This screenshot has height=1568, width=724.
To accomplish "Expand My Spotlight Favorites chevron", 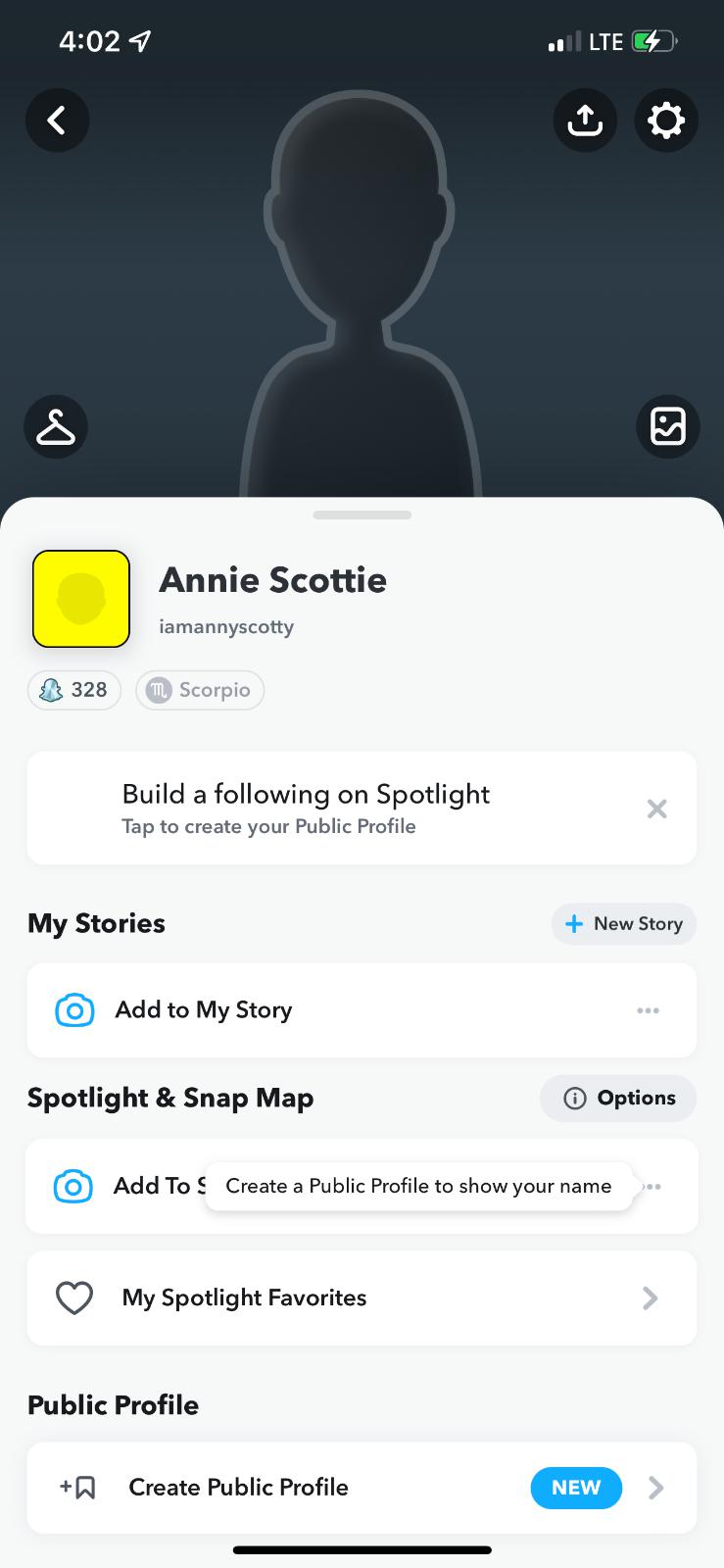I will [650, 1298].
